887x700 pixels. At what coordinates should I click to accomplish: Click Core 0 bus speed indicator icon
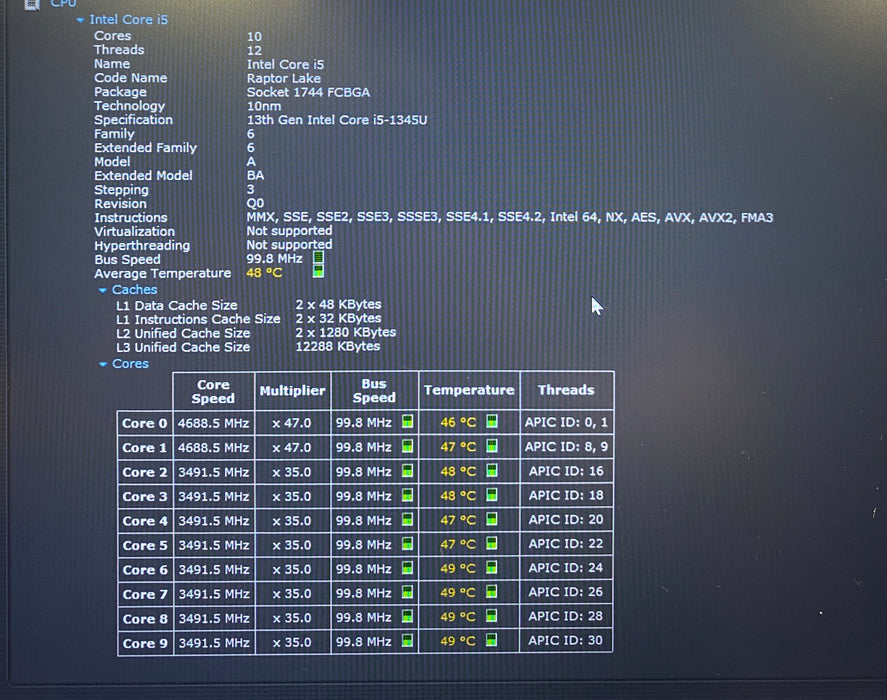pyautogui.click(x=407, y=421)
